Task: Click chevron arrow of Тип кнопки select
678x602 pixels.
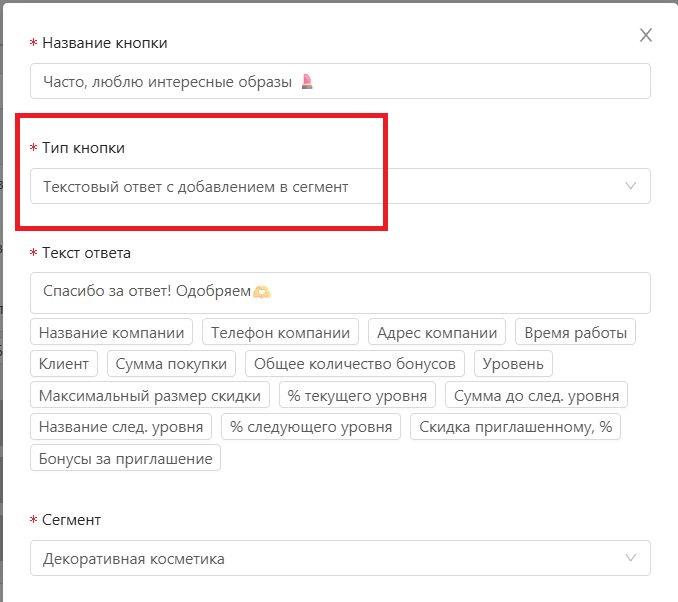Action: tap(631, 186)
